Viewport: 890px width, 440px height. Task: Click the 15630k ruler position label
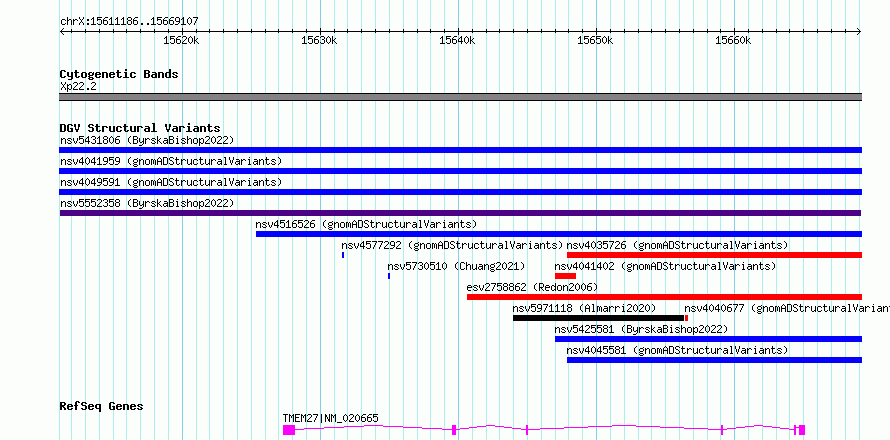(x=319, y=40)
